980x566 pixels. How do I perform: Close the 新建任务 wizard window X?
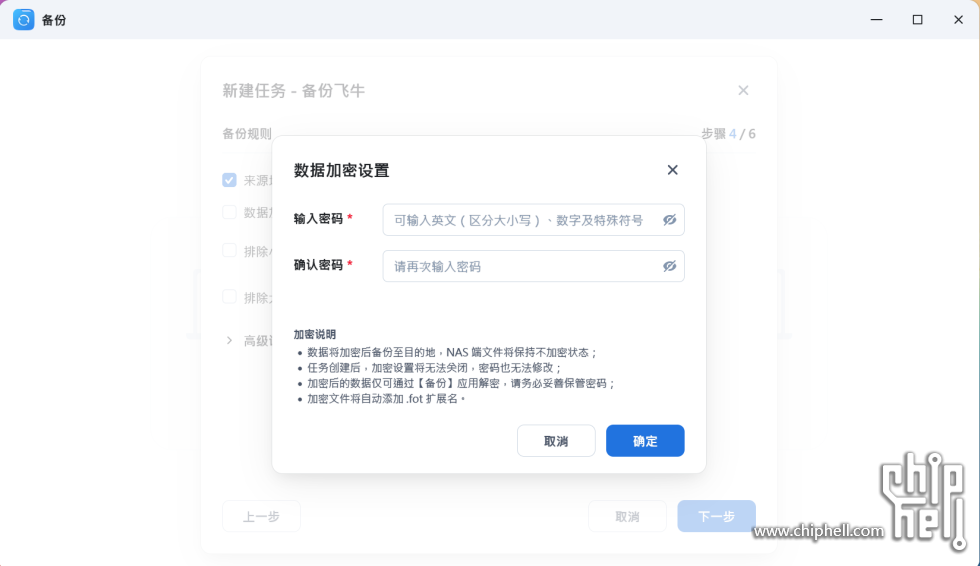[x=743, y=90]
